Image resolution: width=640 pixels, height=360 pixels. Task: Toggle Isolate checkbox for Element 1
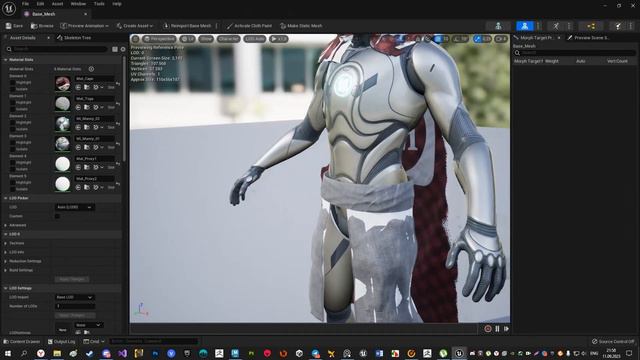point(12,109)
